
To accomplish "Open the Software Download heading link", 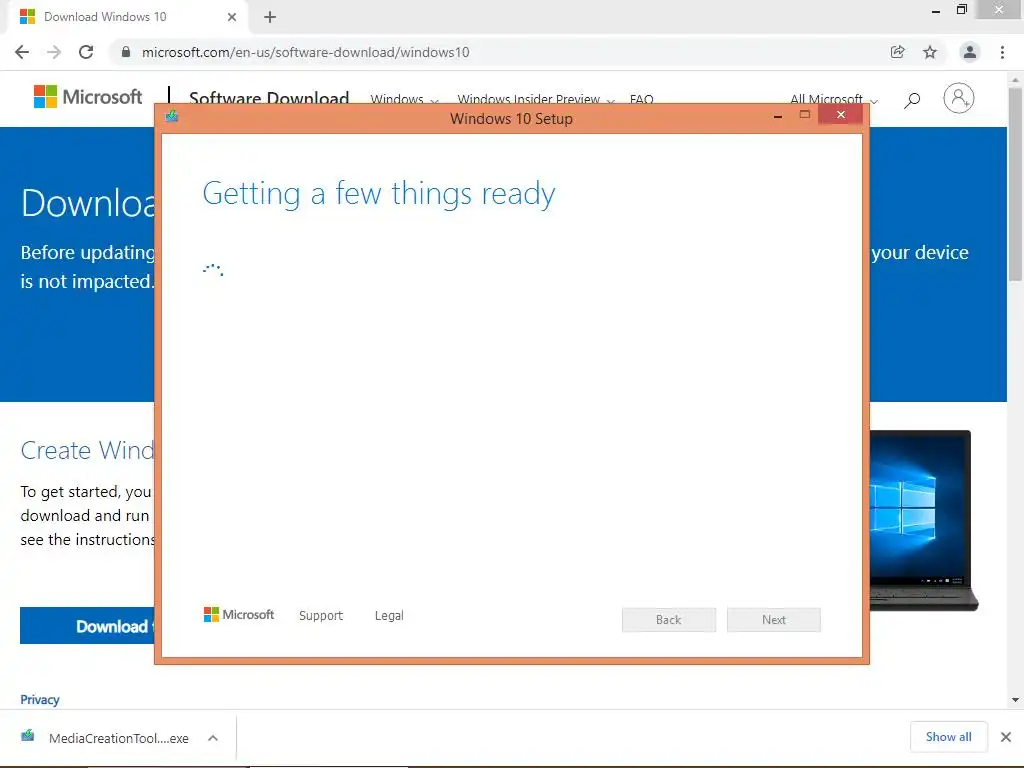I will point(268,98).
